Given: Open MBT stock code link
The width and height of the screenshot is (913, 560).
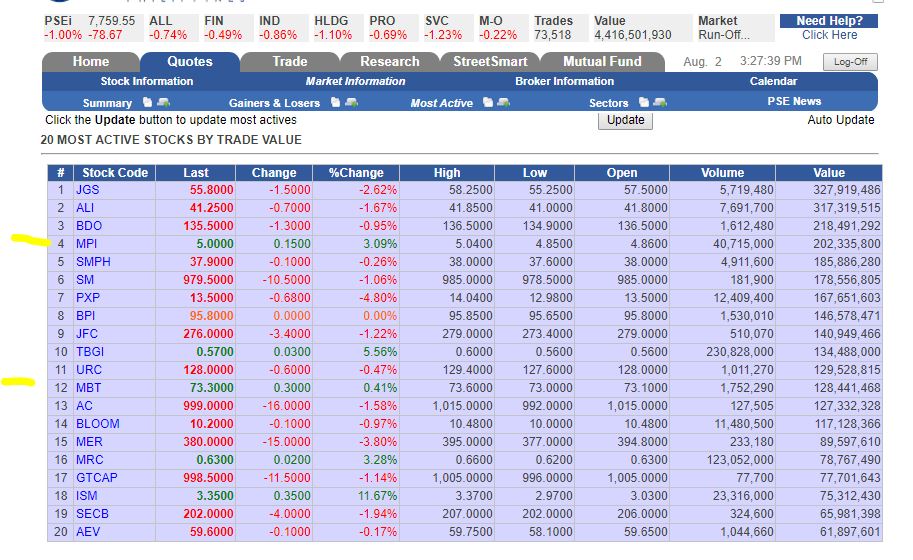Looking at the screenshot, I should (89, 388).
